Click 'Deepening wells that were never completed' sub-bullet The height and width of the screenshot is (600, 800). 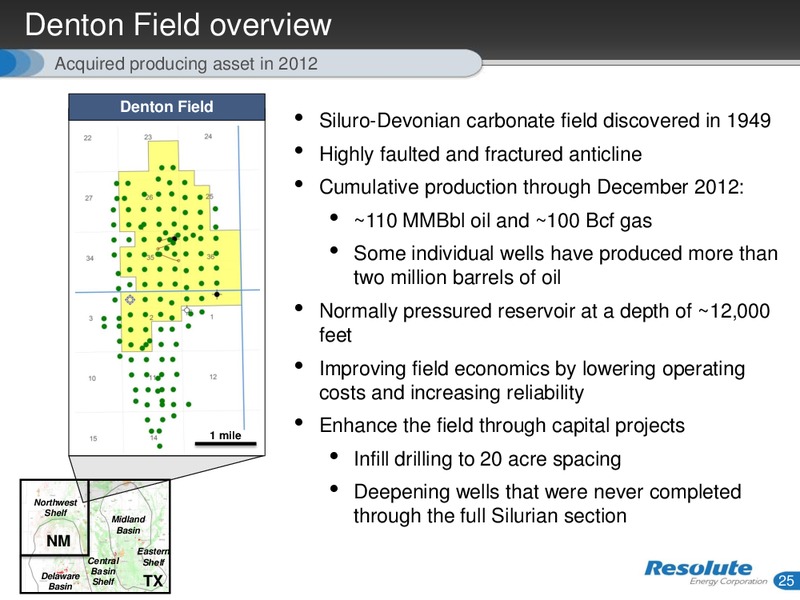tap(547, 504)
